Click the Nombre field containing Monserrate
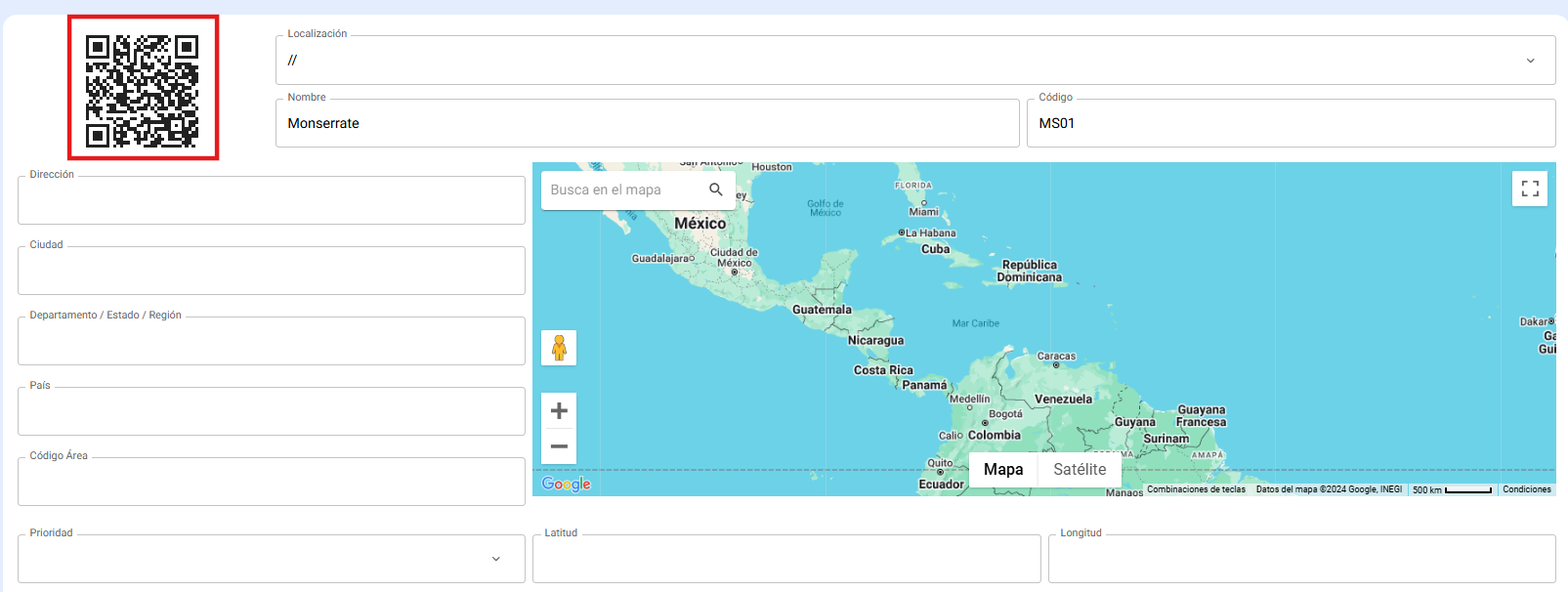 (647, 124)
